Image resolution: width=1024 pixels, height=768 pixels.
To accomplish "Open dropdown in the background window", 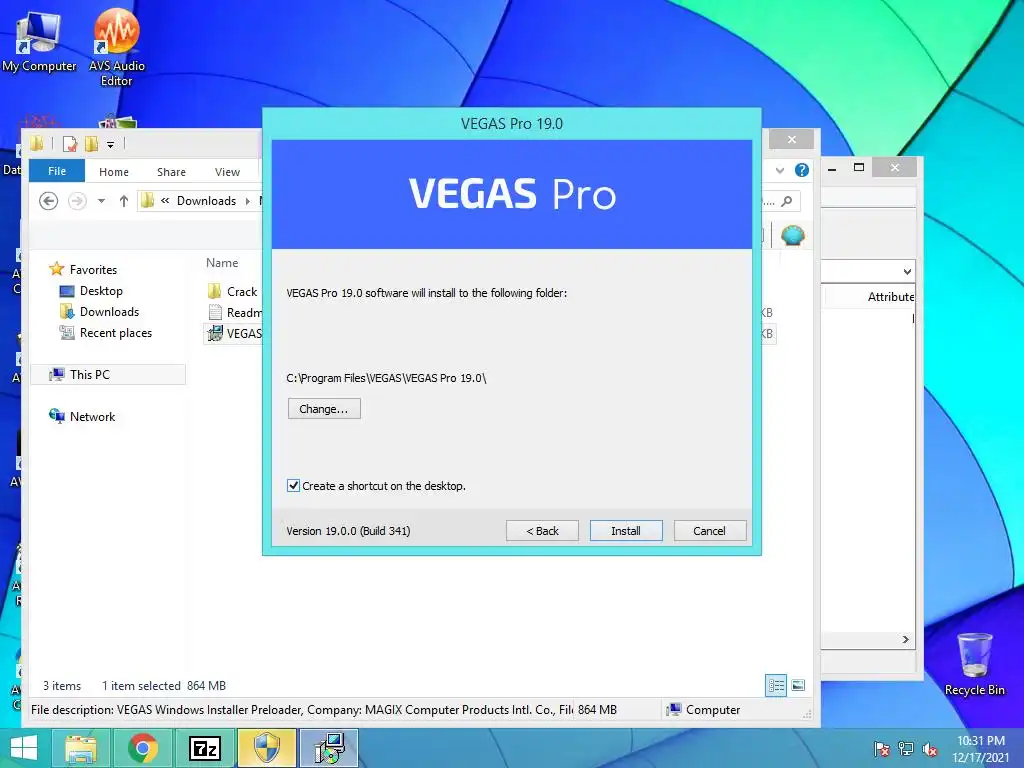I will tap(907, 271).
